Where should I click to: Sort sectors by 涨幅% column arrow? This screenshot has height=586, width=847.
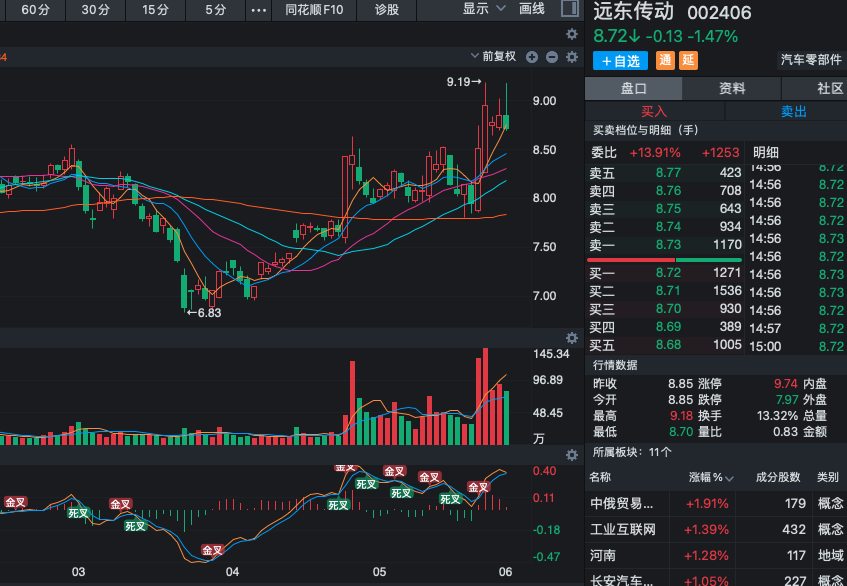tap(730, 479)
